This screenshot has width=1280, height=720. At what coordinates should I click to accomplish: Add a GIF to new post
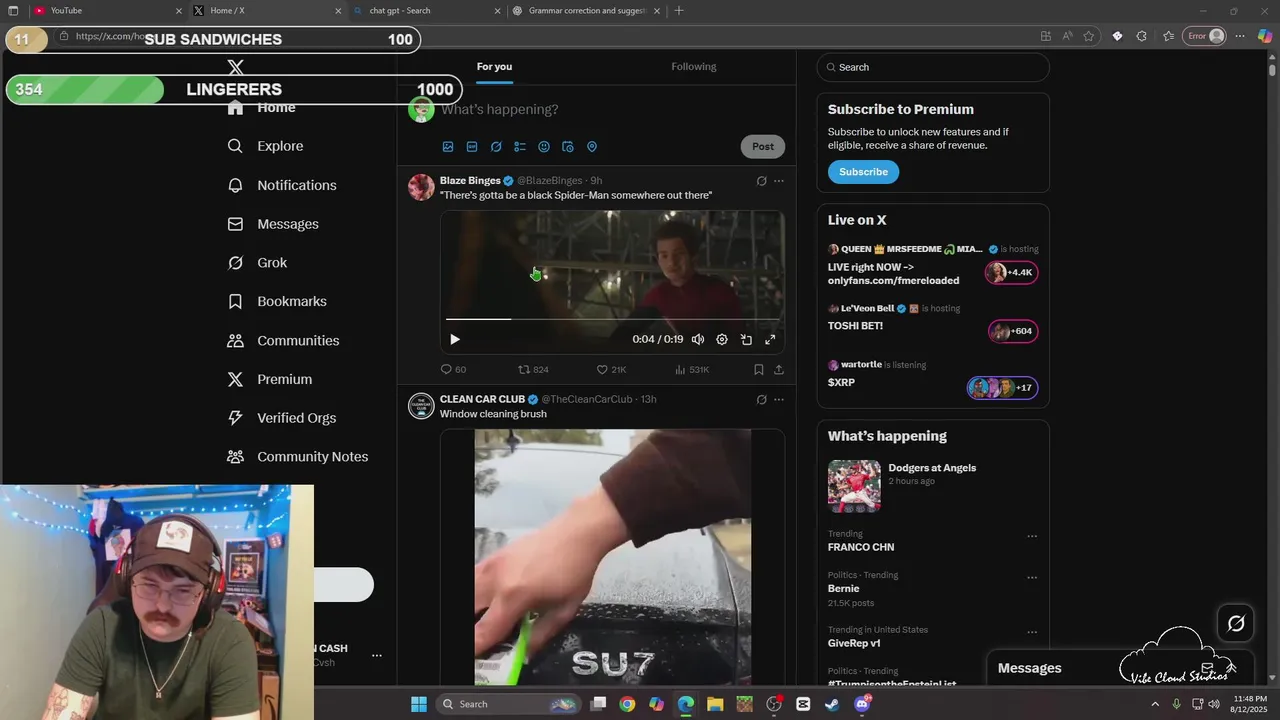pos(472,147)
